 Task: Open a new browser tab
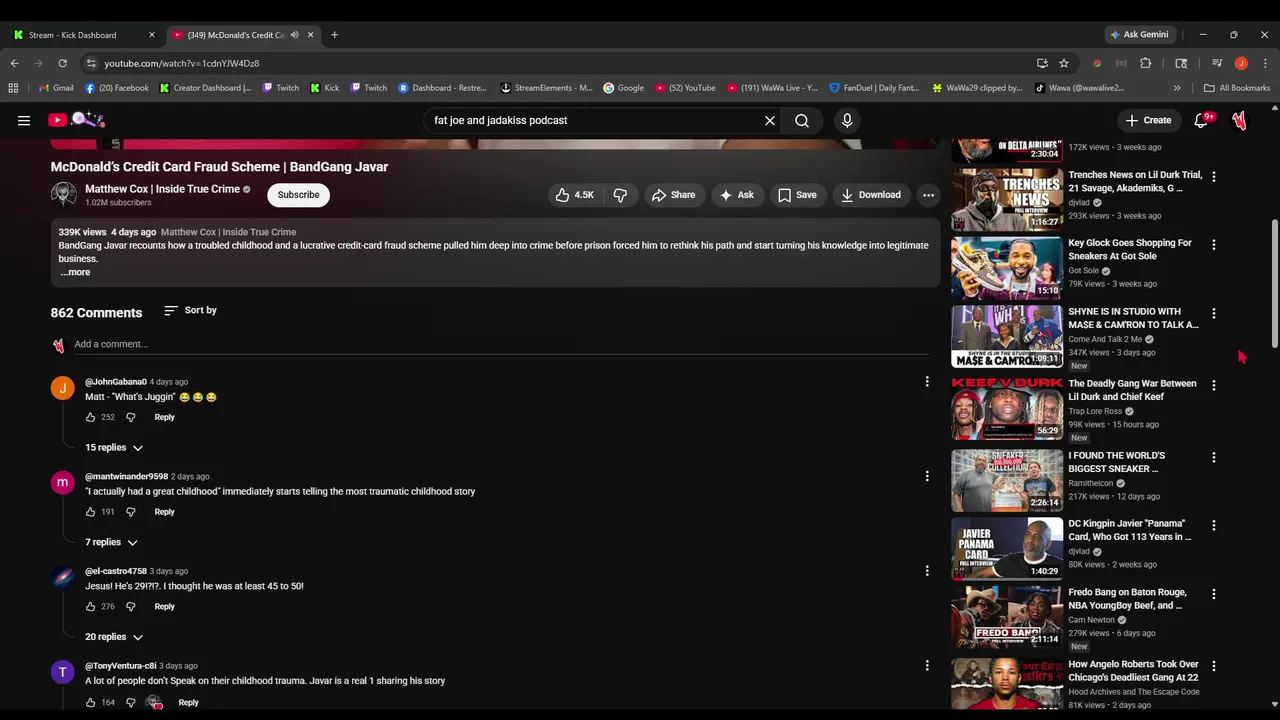334,35
